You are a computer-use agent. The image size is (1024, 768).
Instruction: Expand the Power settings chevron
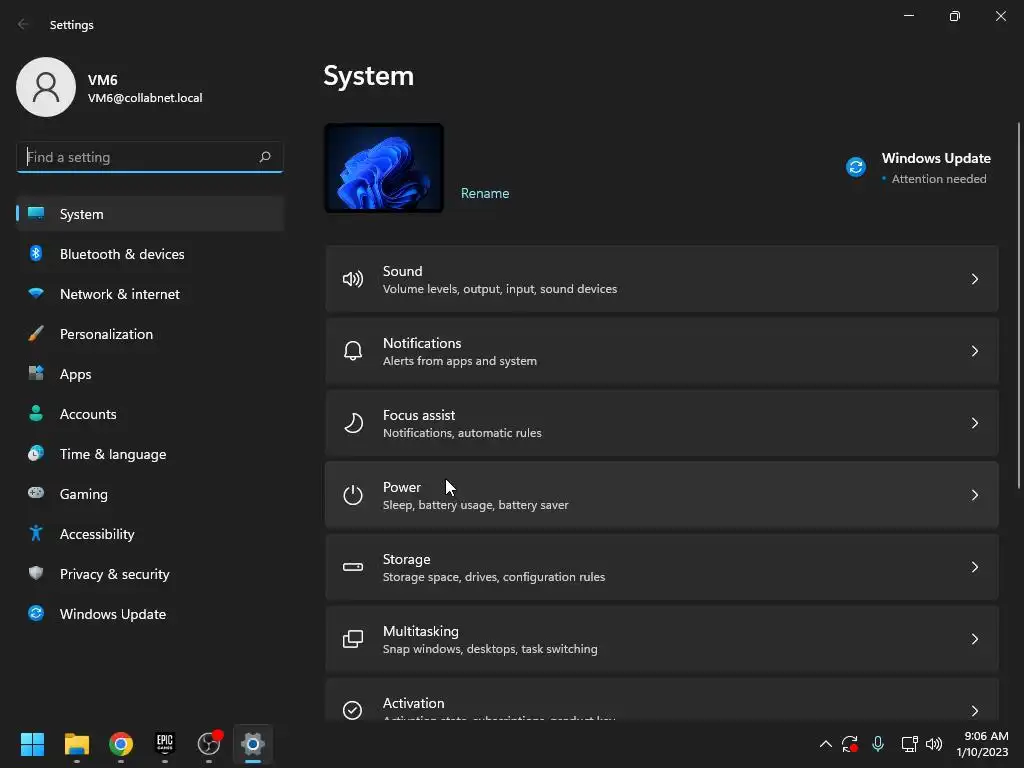[974, 495]
